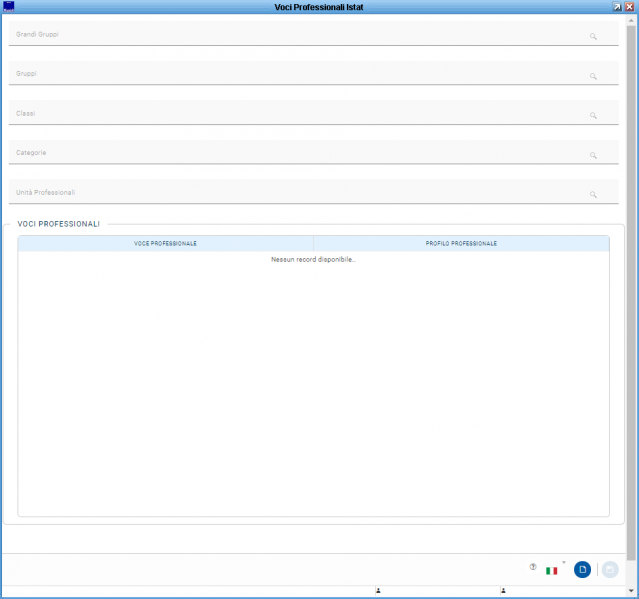Viewport: 639px width, 599px height.
Task: Open the search lookup for Unità Professionali
Action: (593, 195)
